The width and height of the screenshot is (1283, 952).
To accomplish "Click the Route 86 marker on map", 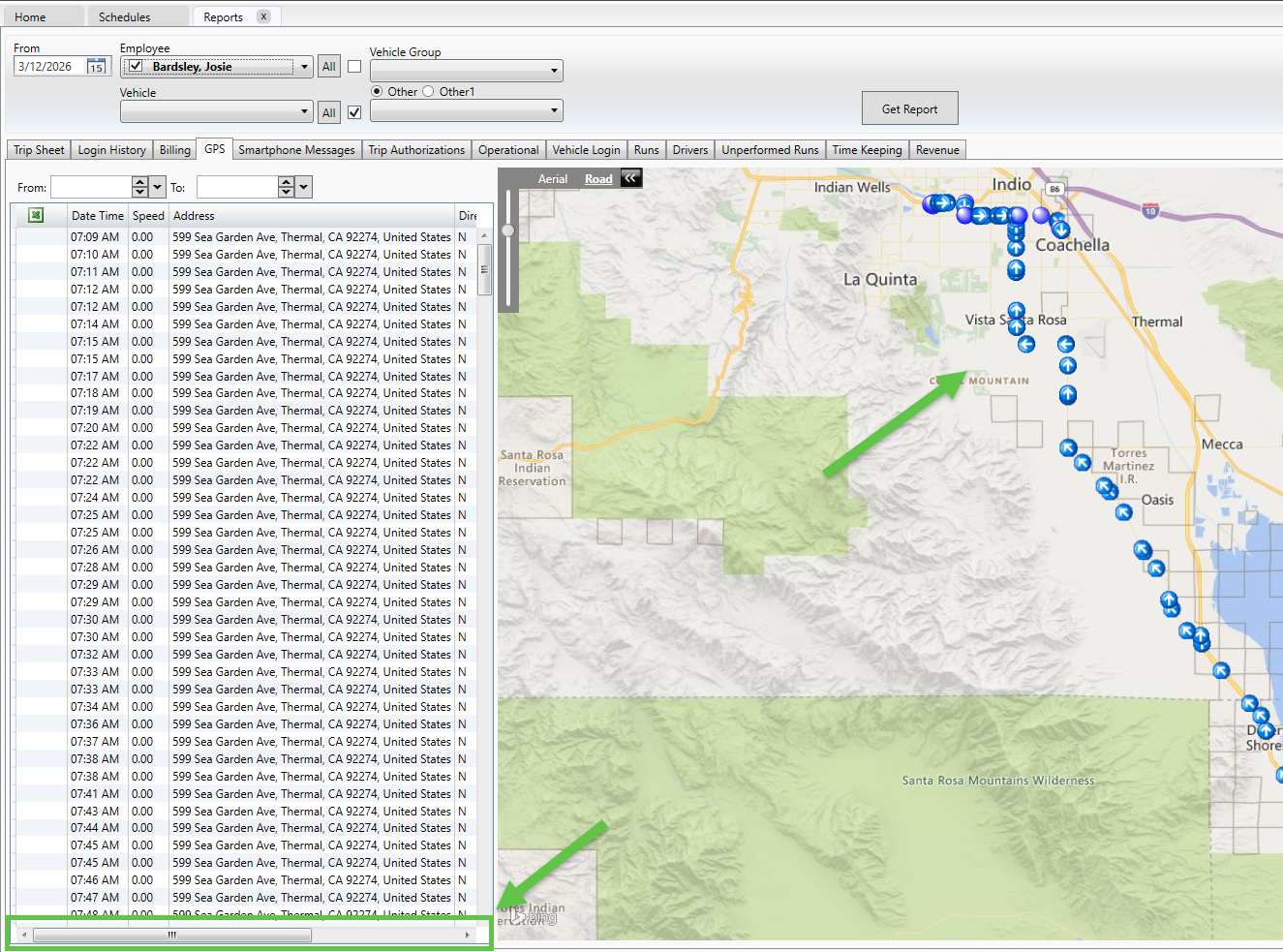I will tap(1054, 189).
